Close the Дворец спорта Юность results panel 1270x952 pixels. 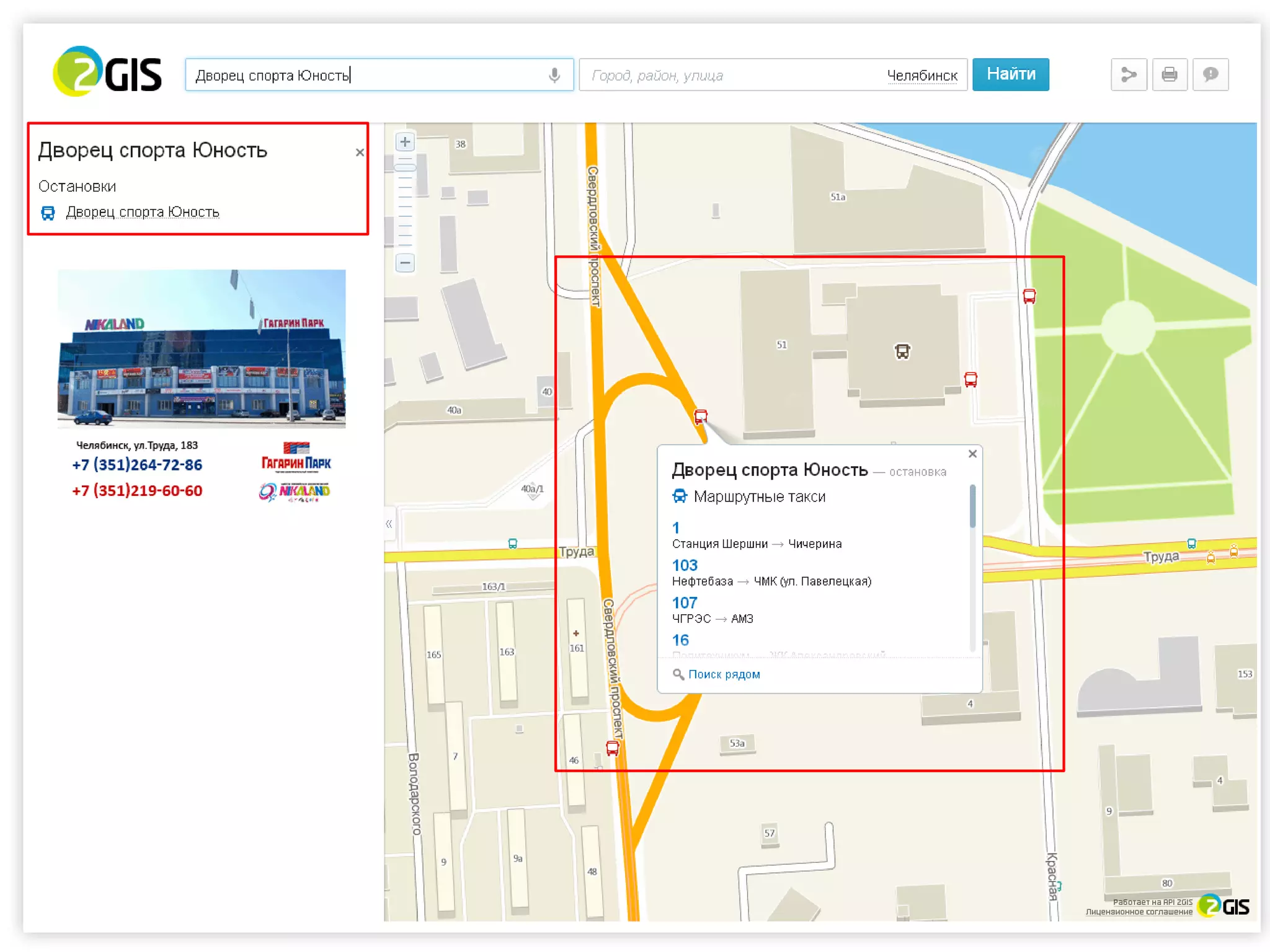360,152
